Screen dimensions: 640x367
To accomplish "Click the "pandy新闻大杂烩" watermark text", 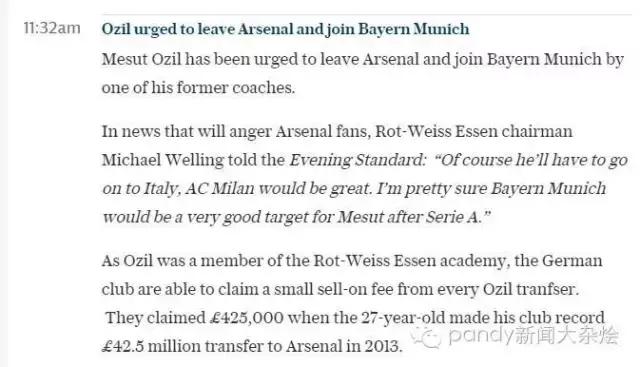I will [x=533, y=335].
